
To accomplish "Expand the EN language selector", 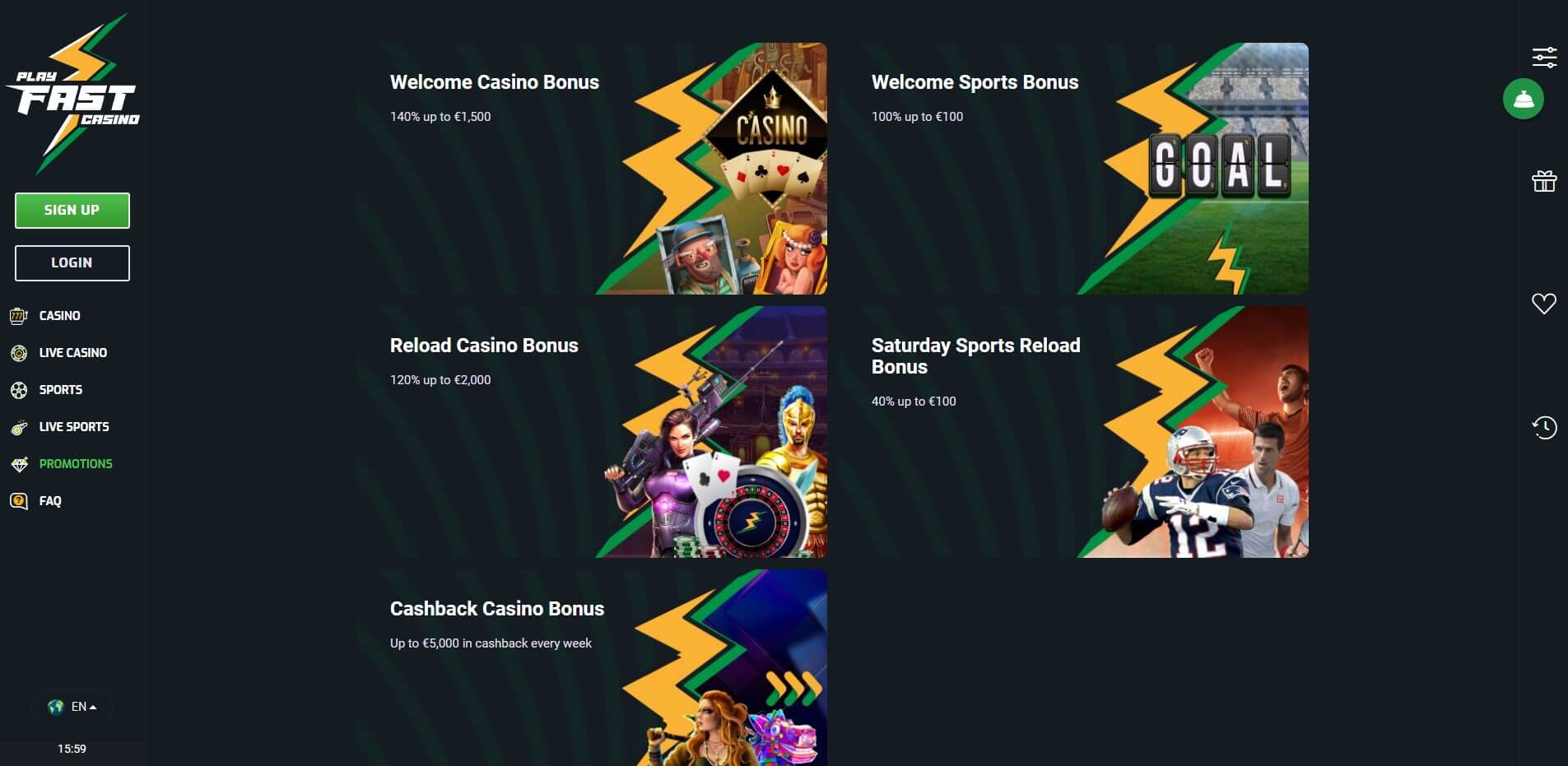I will (72, 707).
